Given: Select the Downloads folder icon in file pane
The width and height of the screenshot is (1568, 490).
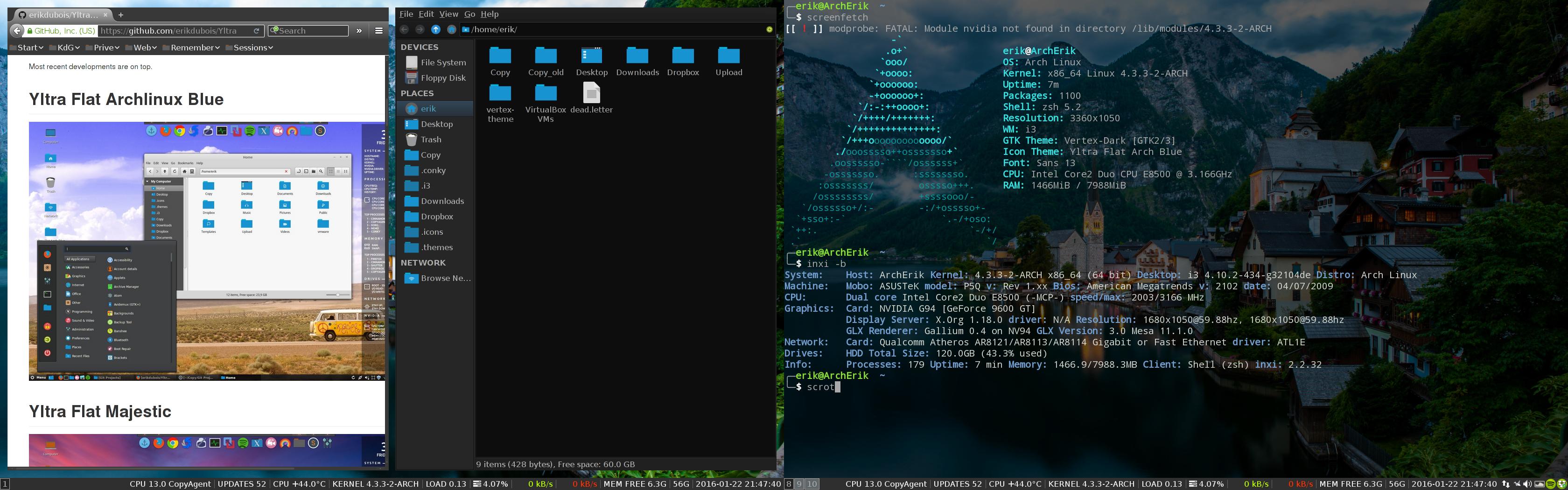Looking at the screenshot, I should click(637, 56).
